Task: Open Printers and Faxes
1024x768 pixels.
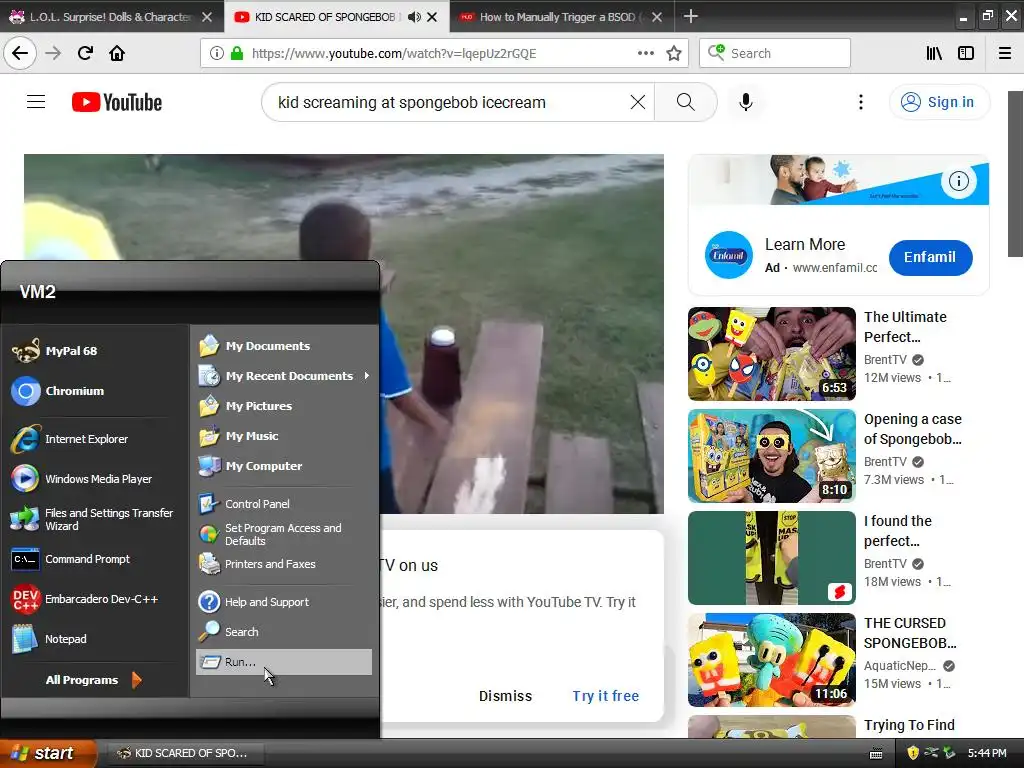Action: [x=257, y=564]
